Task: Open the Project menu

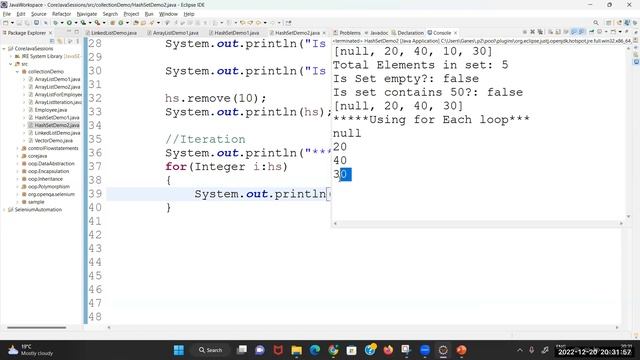Action: click(x=131, y=14)
